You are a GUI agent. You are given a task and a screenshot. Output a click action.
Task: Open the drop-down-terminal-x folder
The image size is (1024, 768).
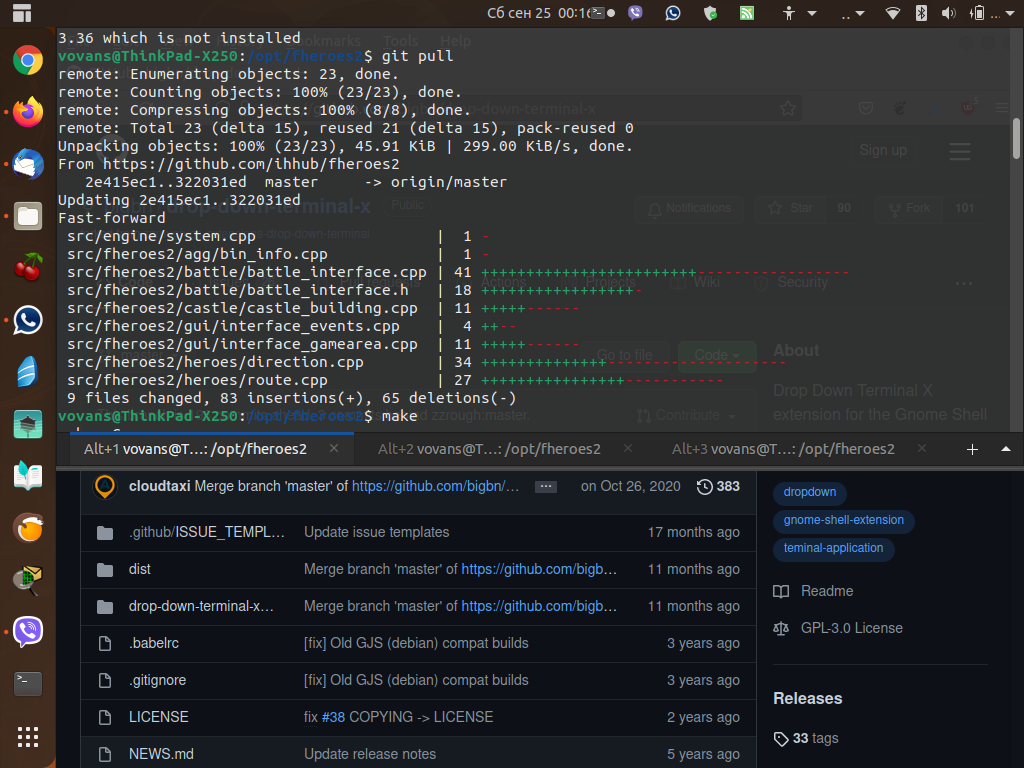201,606
